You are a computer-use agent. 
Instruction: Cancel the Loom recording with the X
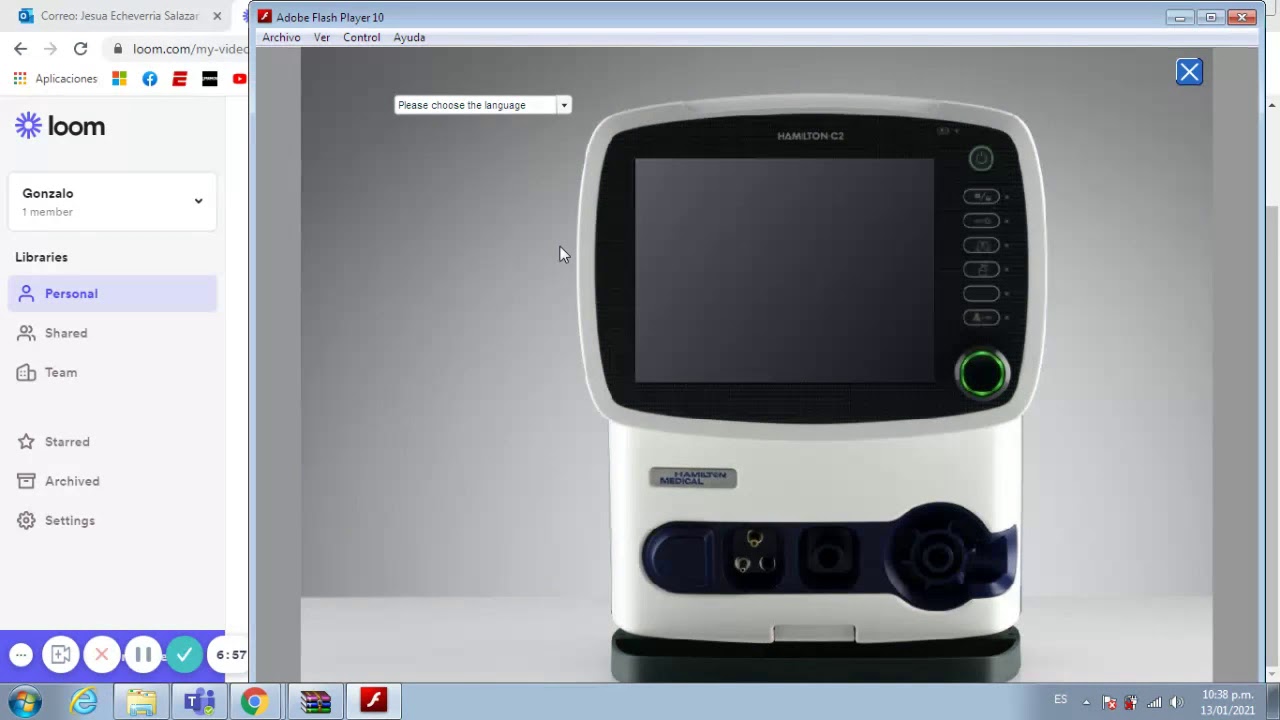(x=101, y=655)
